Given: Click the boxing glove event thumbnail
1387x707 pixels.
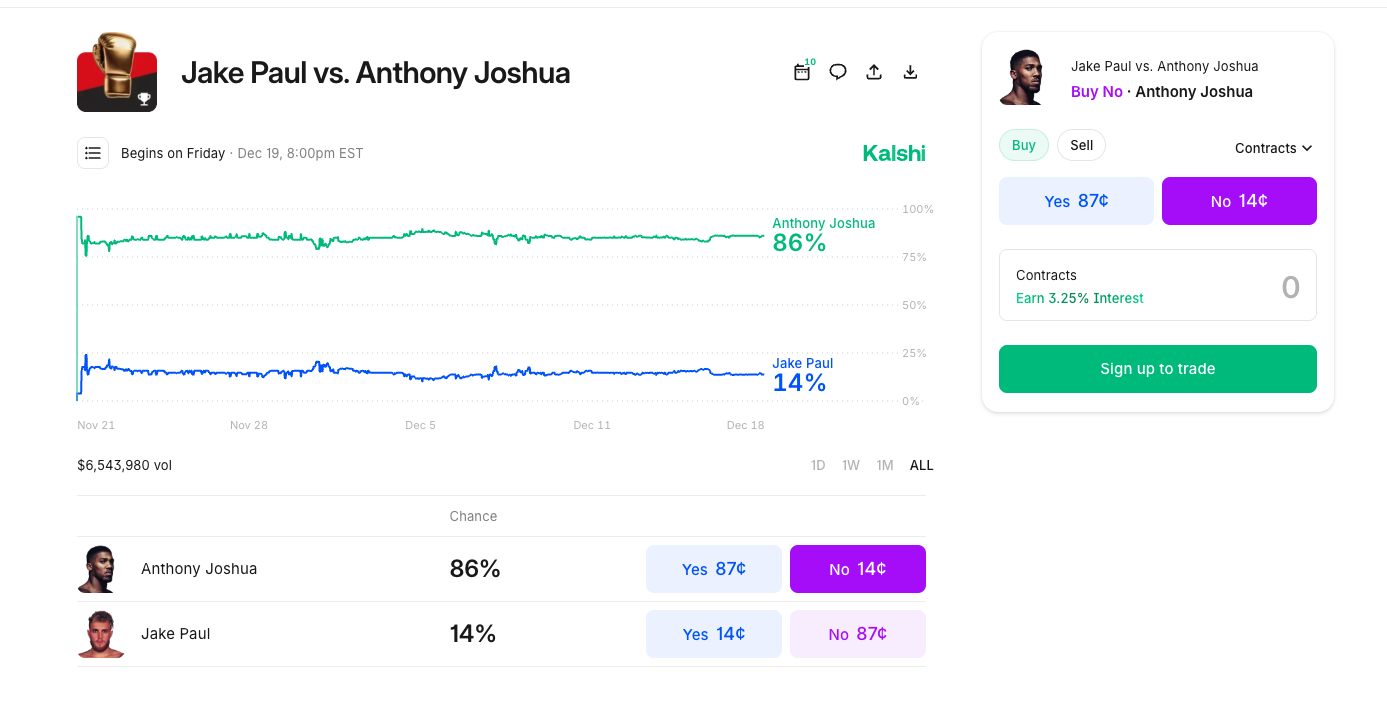Looking at the screenshot, I should point(117,71).
